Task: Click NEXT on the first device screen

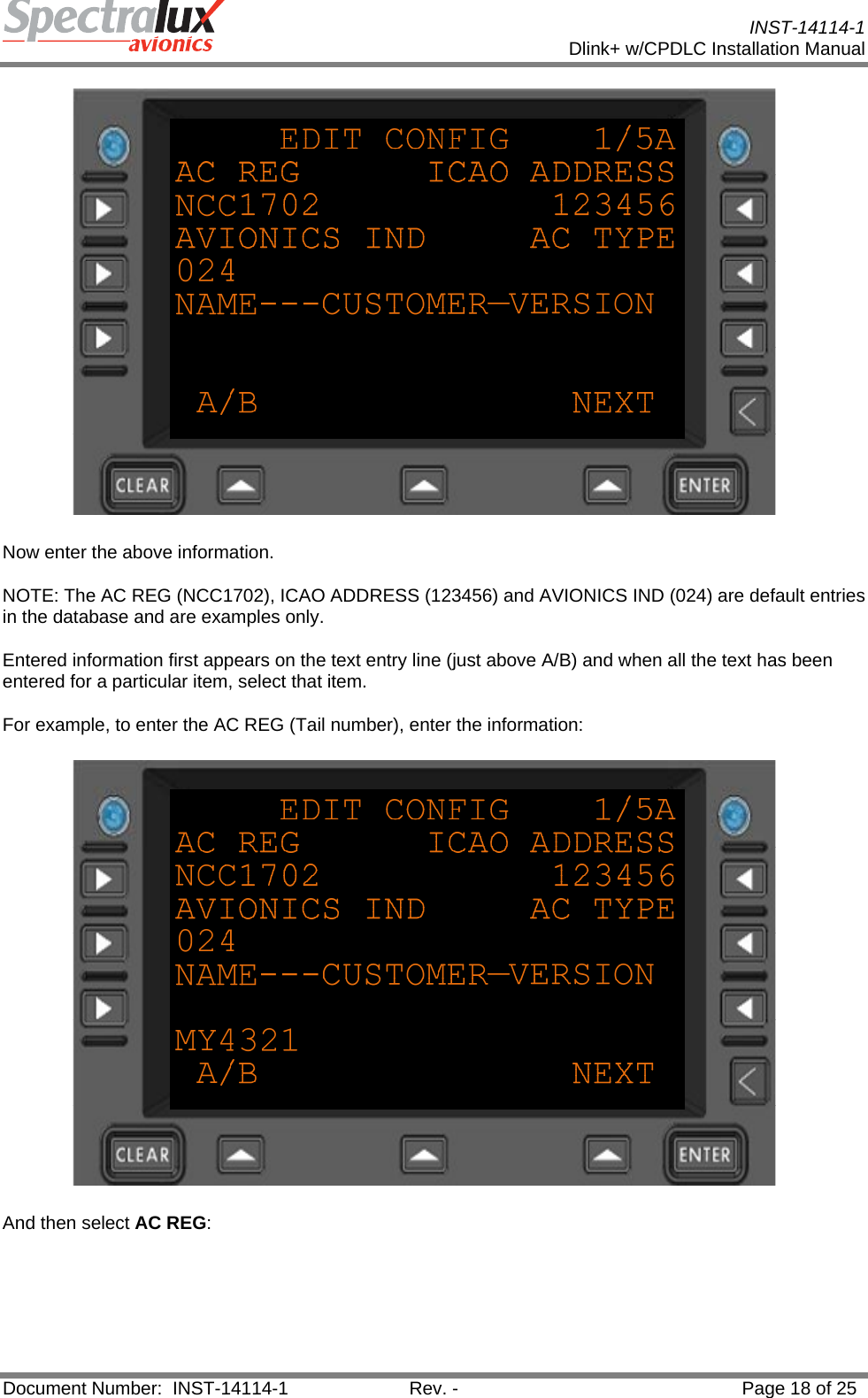Action: [613, 403]
